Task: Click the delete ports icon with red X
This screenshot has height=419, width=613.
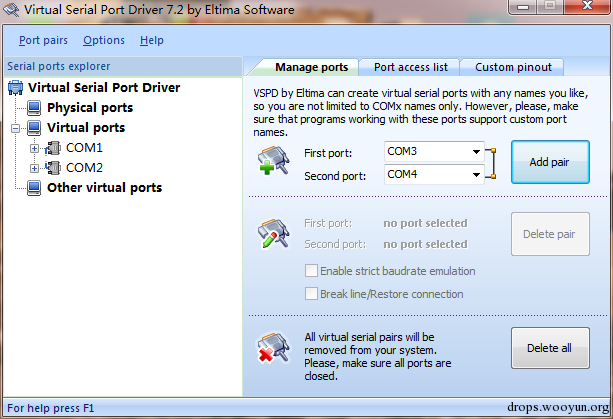Action: (273, 347)
